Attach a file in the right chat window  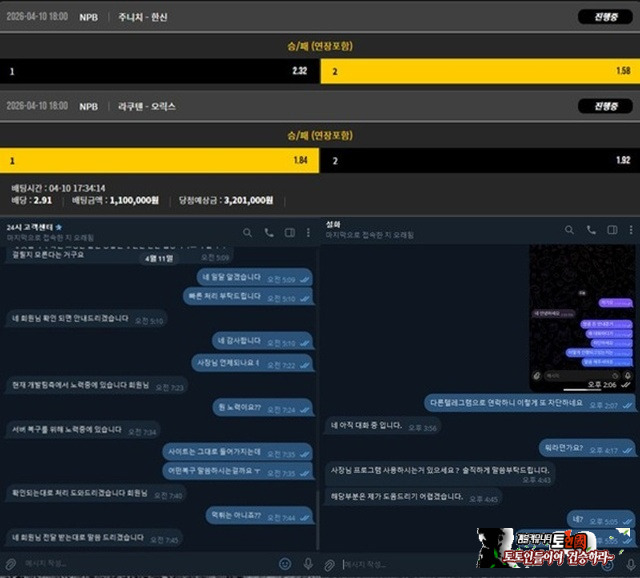pyautogui.click(x=329, y=565)
